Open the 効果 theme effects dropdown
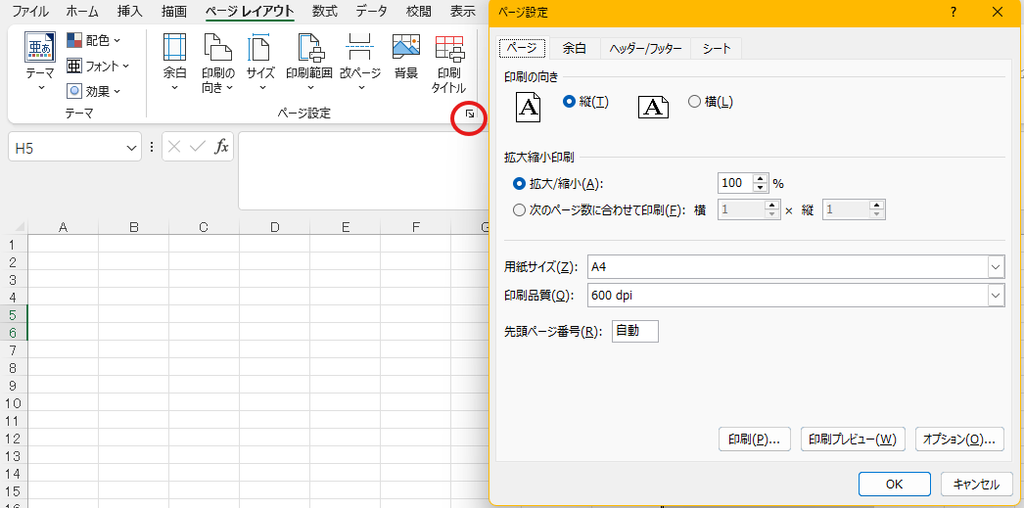The height and width of the screenshot is (508, 1024). [x=94, y=91]
